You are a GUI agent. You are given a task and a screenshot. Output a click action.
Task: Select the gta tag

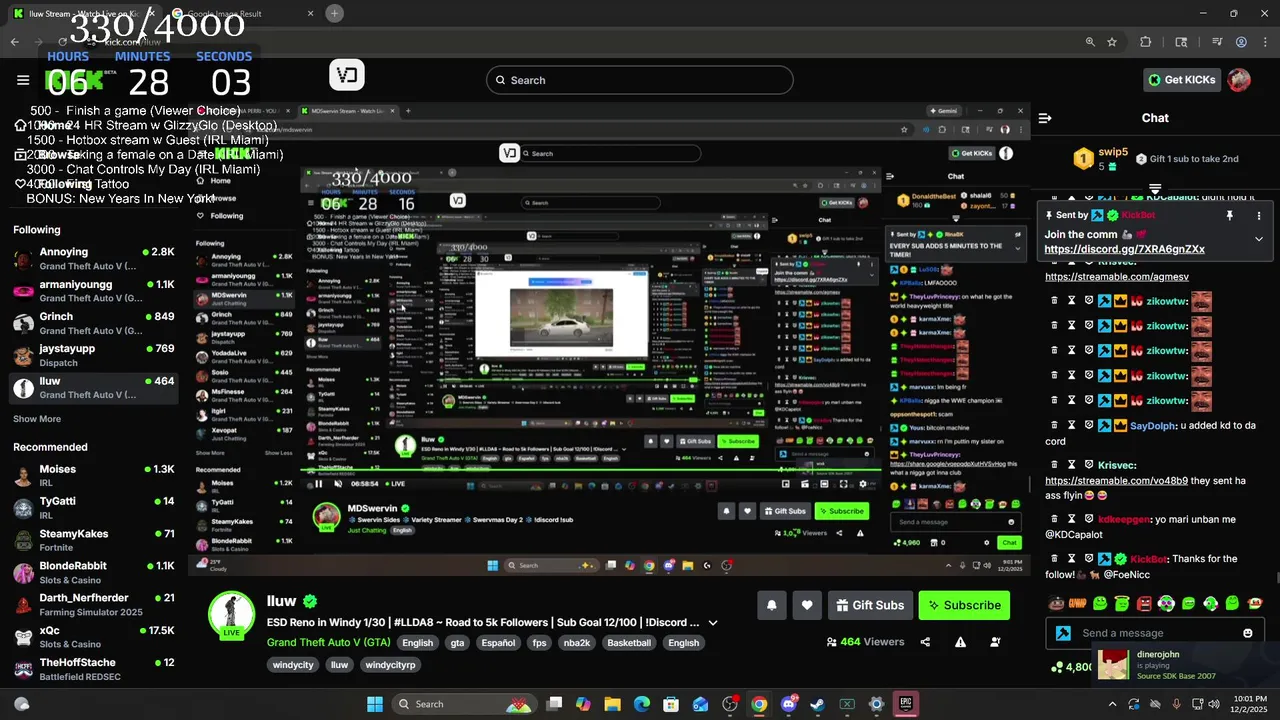(457, 643)
